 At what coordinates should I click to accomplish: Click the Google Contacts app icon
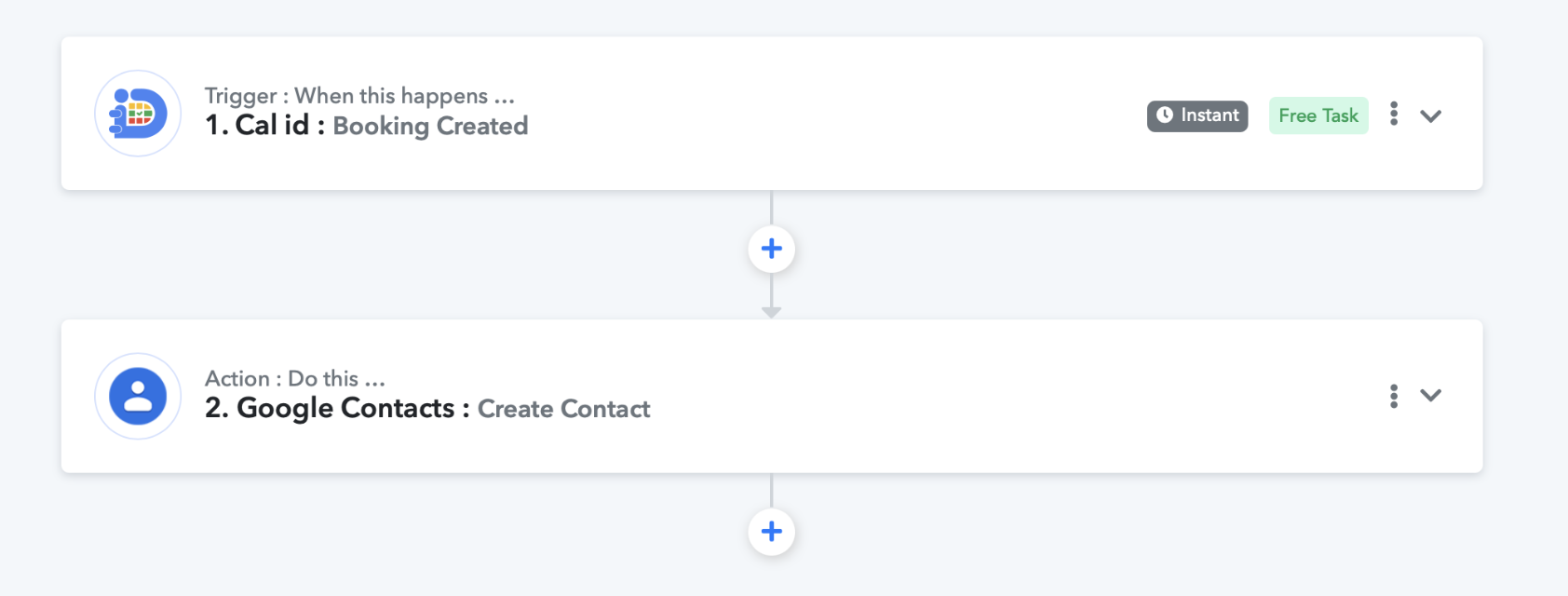click(137, 395)
